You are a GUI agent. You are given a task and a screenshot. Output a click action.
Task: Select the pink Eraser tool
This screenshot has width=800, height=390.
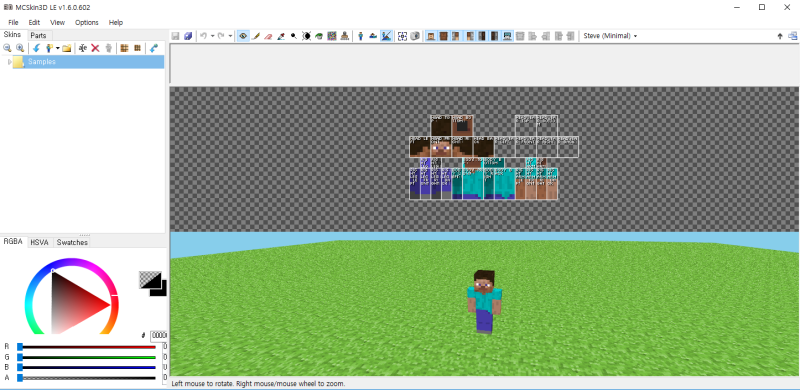[268, 36]
